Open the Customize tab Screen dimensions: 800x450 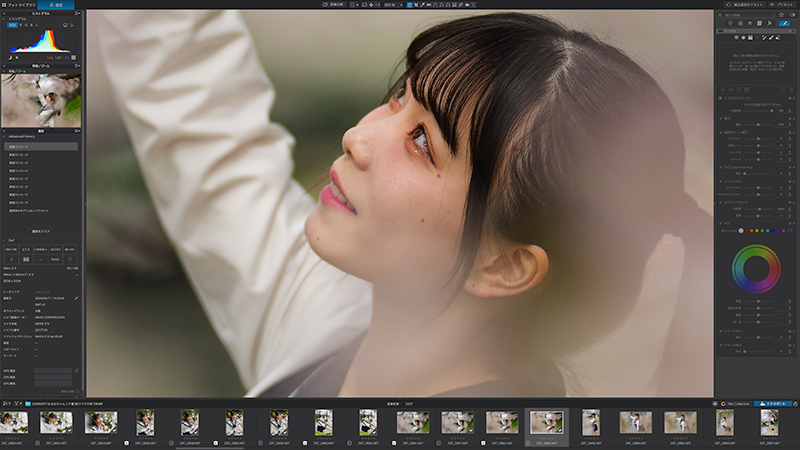coord(56,5)
